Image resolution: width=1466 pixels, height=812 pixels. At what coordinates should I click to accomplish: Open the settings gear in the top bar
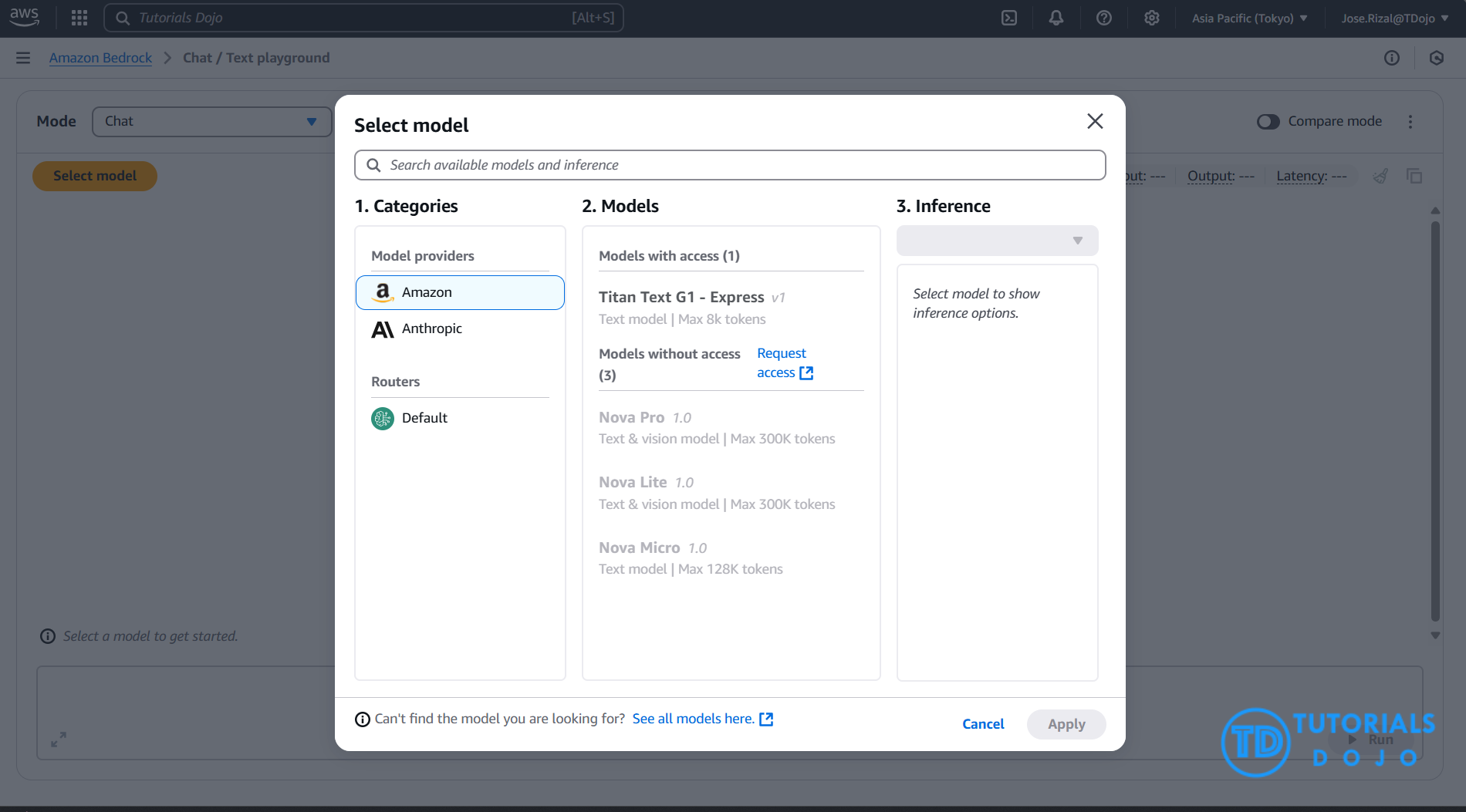click(1152, 18)
